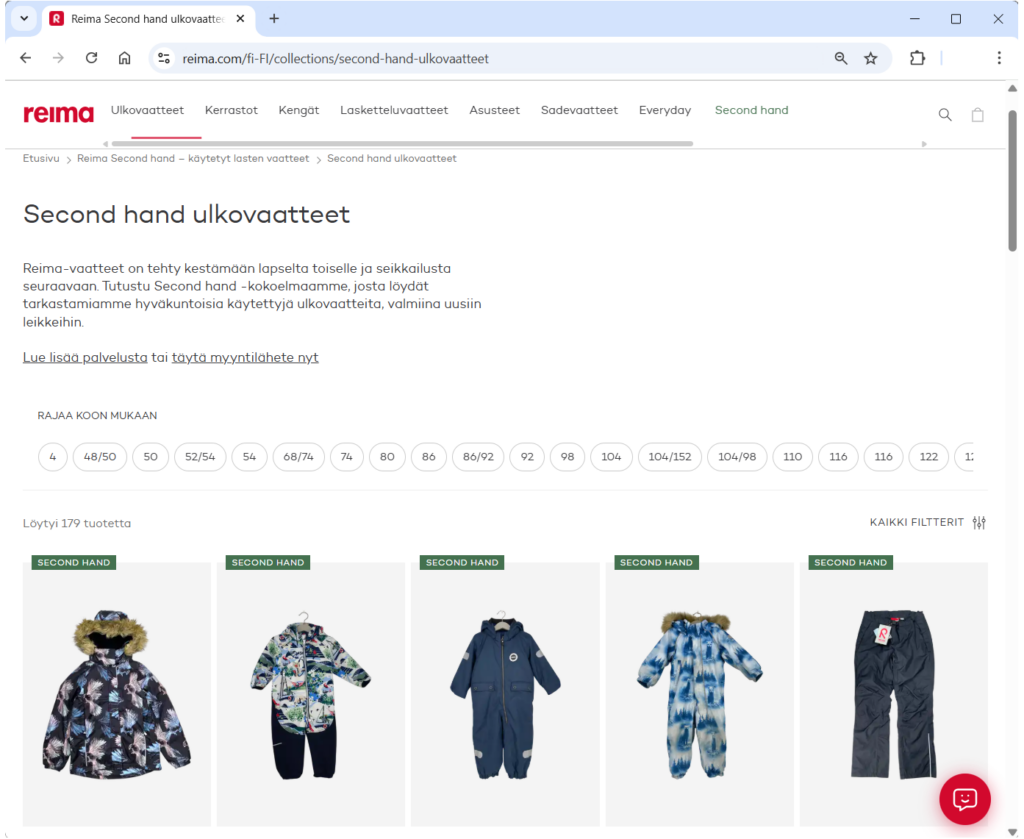The image size is (1024, 839).
Task: Open the site search magnifier icon
Action: tap(944, 115)
